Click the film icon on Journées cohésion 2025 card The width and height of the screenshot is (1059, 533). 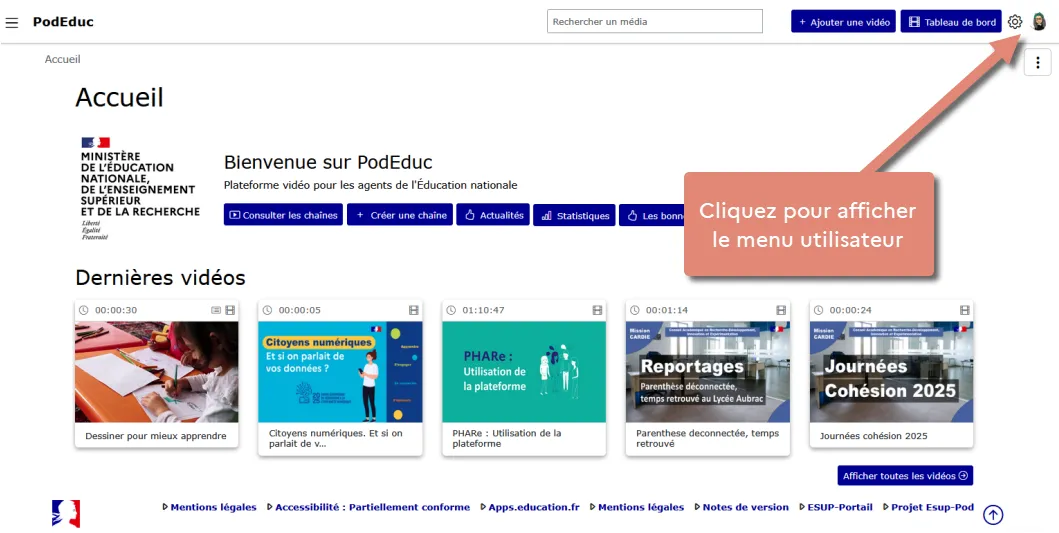(x=964, y=310)
